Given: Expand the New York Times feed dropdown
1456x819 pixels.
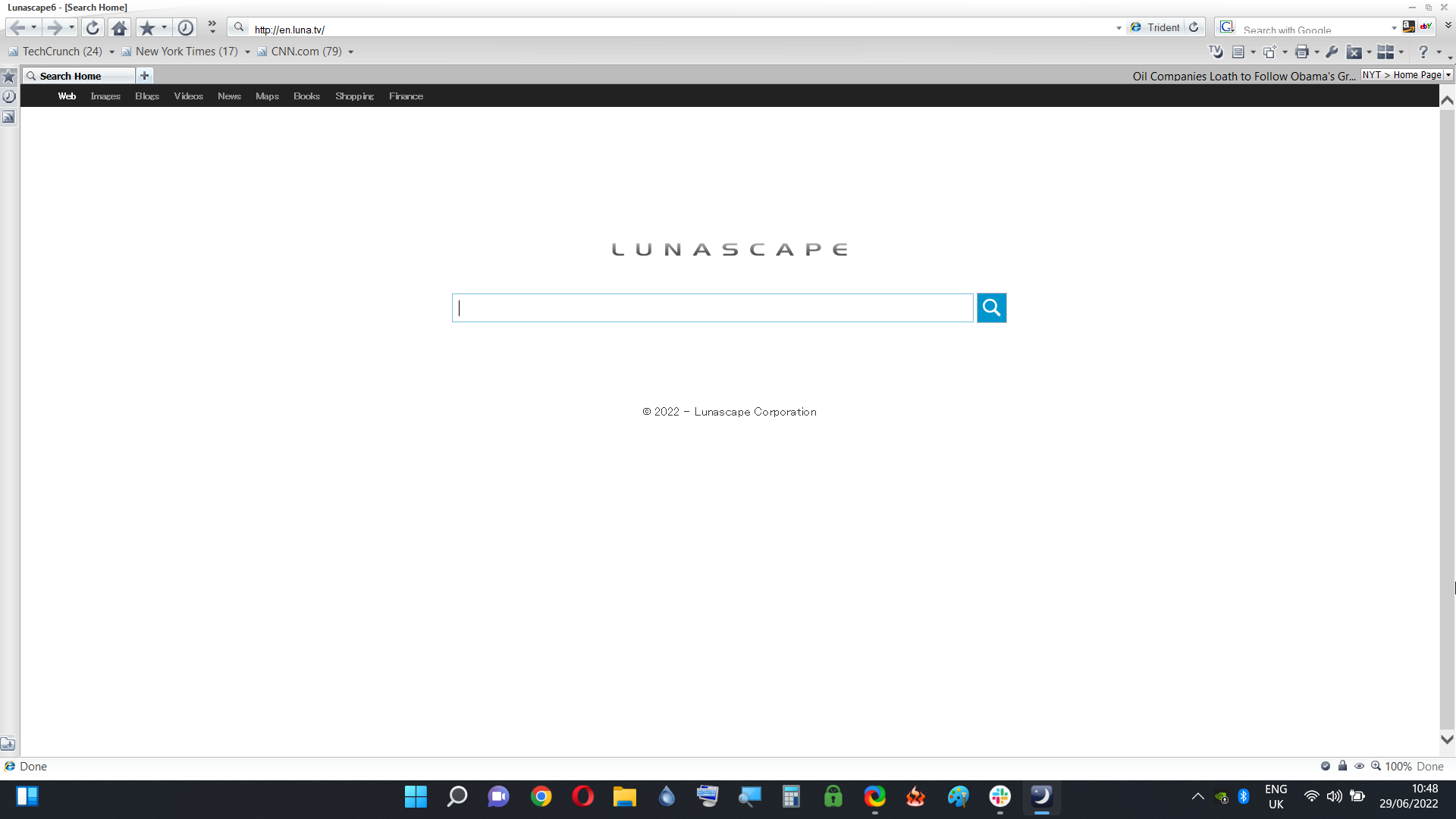Looking at the screenshot, I should 247,52.
